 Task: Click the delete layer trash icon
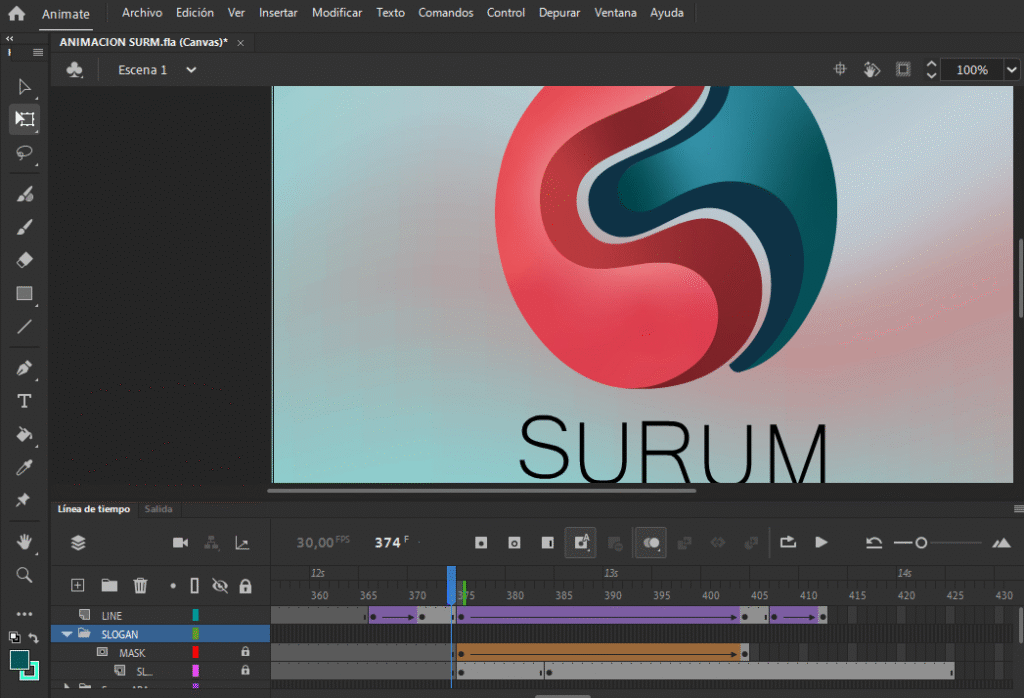point(141,586)
